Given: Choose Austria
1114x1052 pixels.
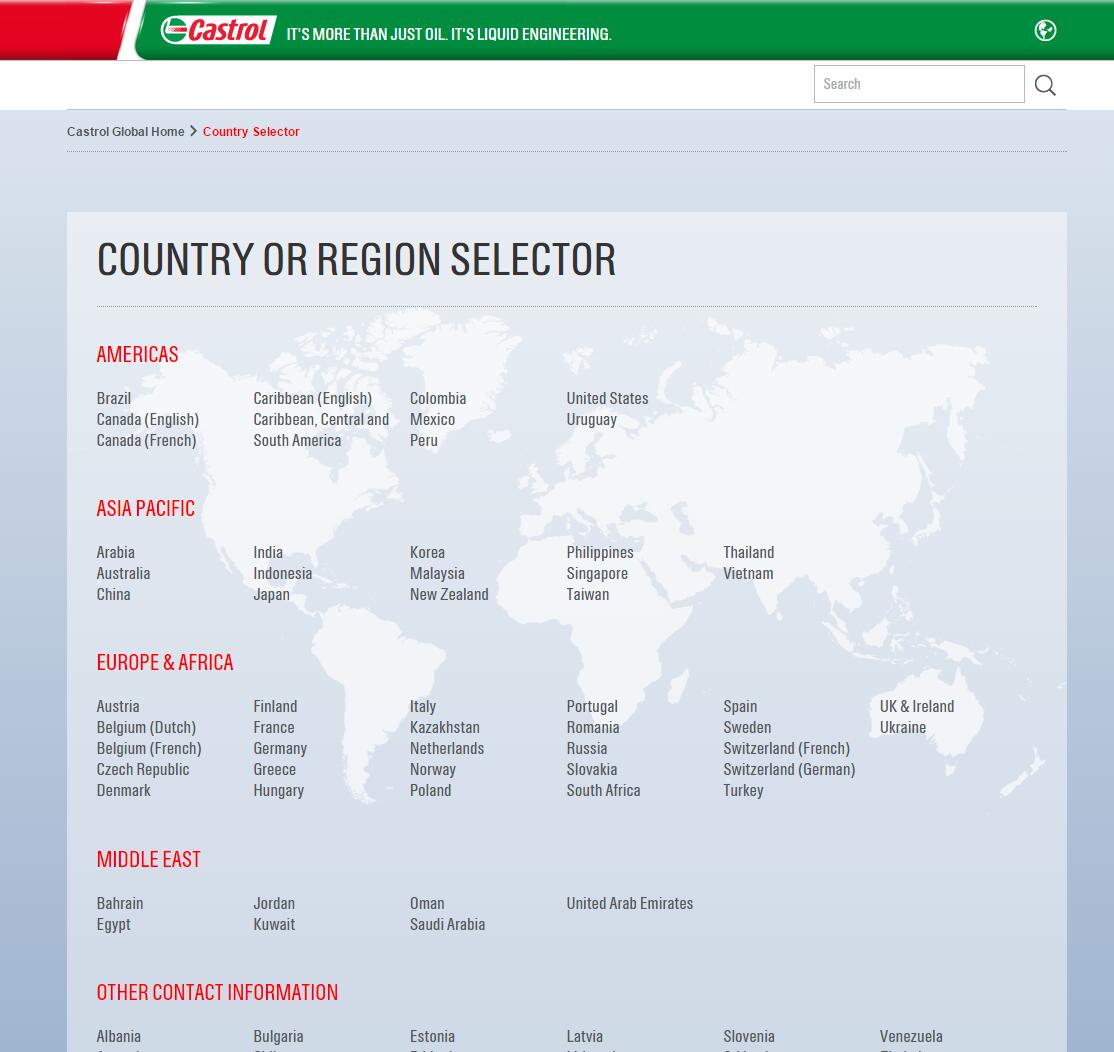Looking at the screenshot, I should (x=118, y=707).
